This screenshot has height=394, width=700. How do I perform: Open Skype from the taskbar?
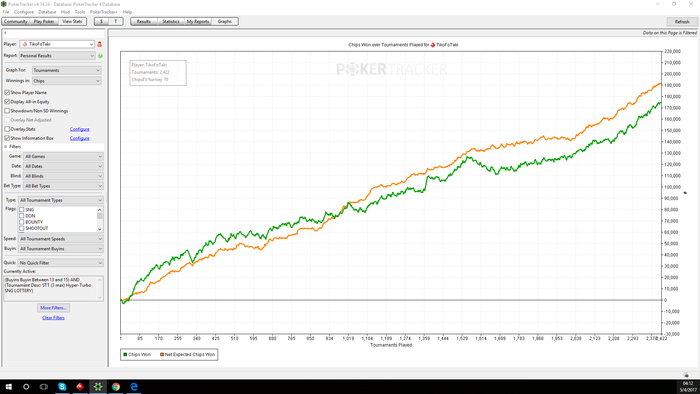coord(62,387)
